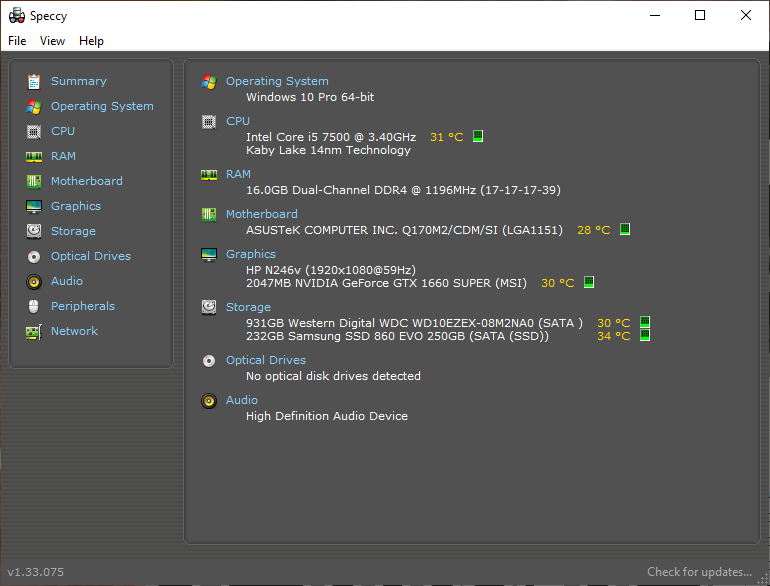Viewport: 770px width, 586px height.
Task: Select Audio in the sidebar
Action: pos(67,281)
